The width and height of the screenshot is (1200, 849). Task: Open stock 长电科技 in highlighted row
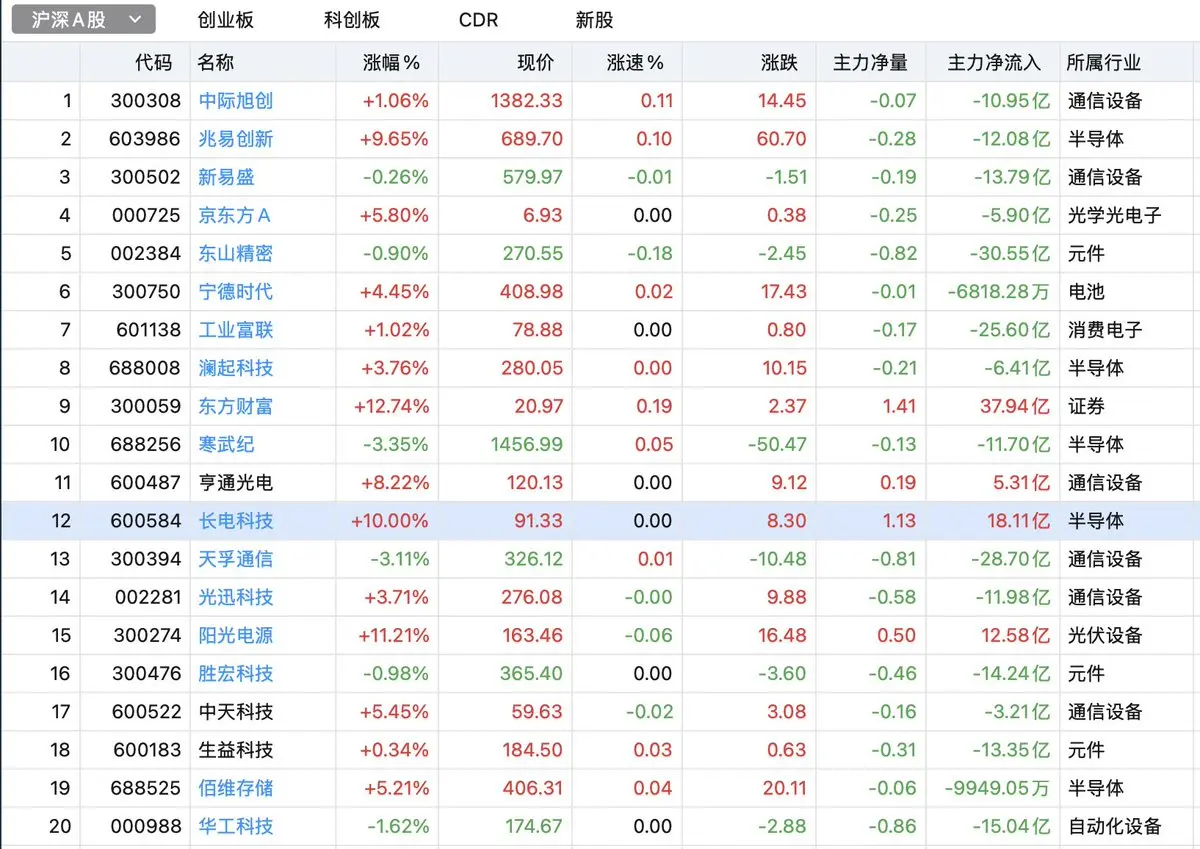click(x=236, y=520)
